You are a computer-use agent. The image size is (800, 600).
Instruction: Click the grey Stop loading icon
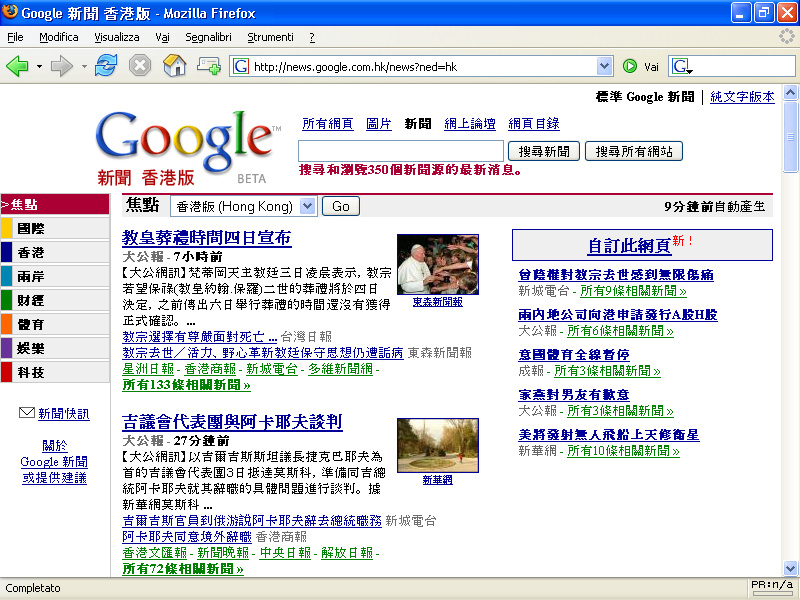(x=140, y=66)
